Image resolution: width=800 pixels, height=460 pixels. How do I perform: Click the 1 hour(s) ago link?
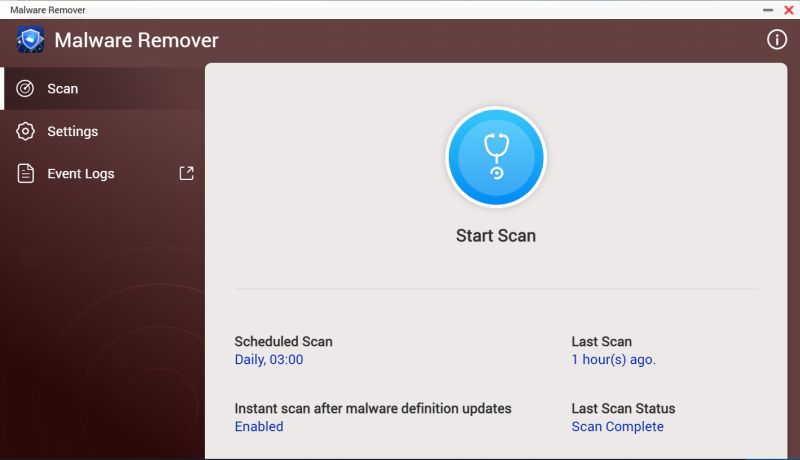point(613,360)
